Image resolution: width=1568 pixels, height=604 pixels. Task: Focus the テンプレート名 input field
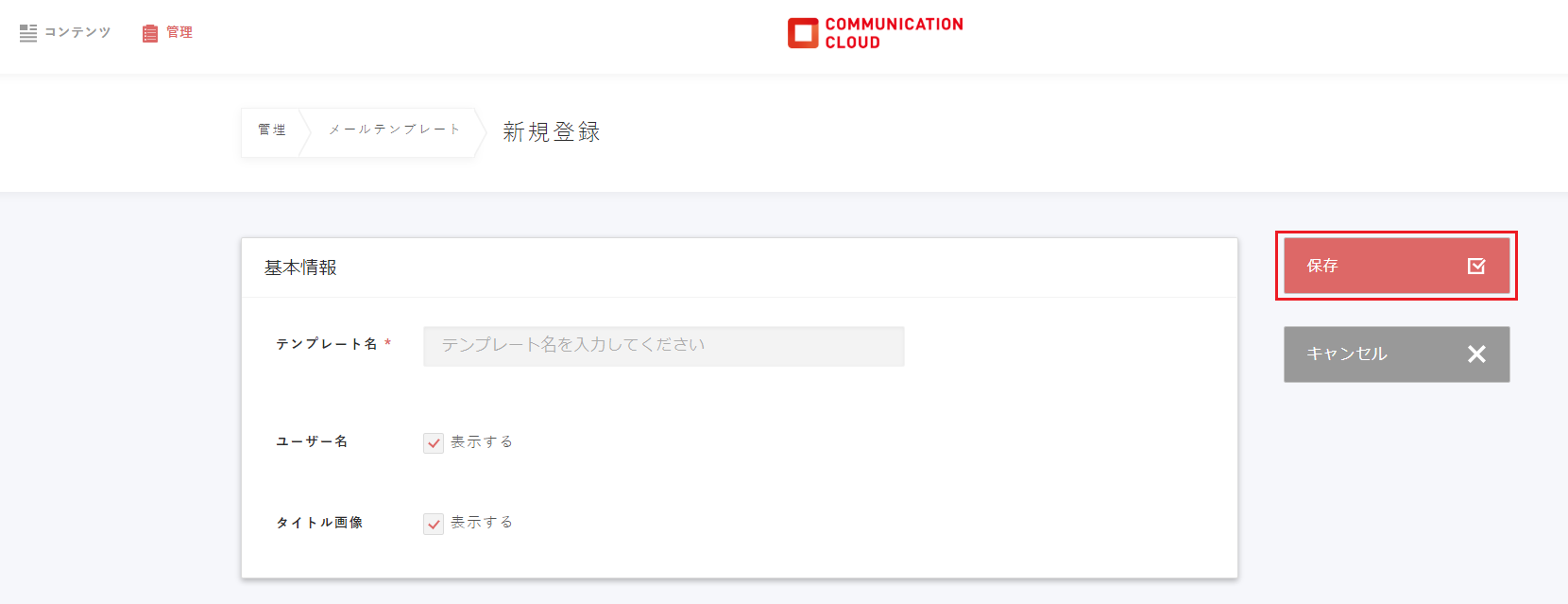[663, 346]
